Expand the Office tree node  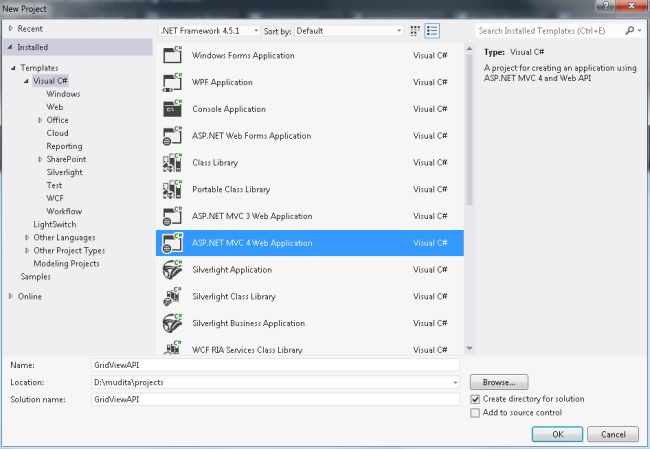click(40, 120)
